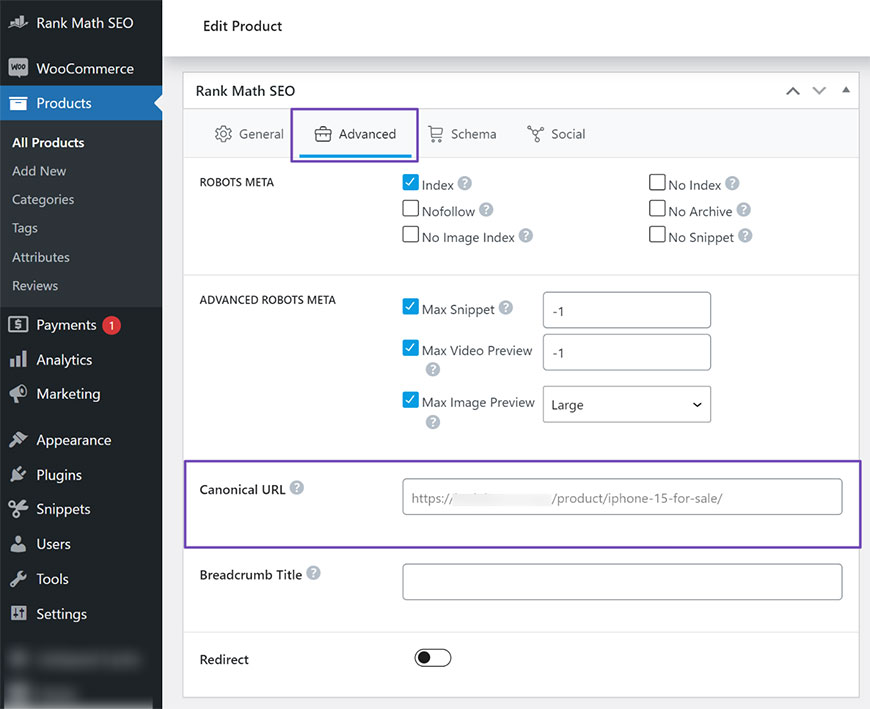The image size is (870, 709).
Task: Click help icon beside No Archive
Action: pos(743,209)
